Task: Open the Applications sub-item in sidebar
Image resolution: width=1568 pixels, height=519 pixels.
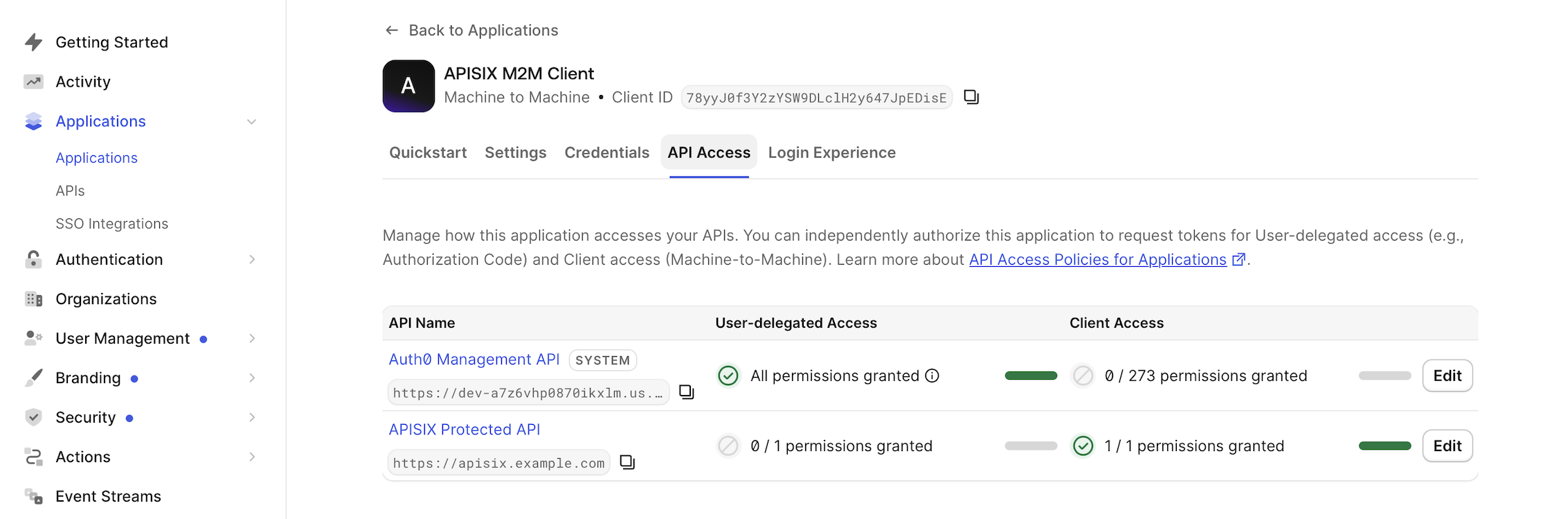Action: (x=97, y=158)
